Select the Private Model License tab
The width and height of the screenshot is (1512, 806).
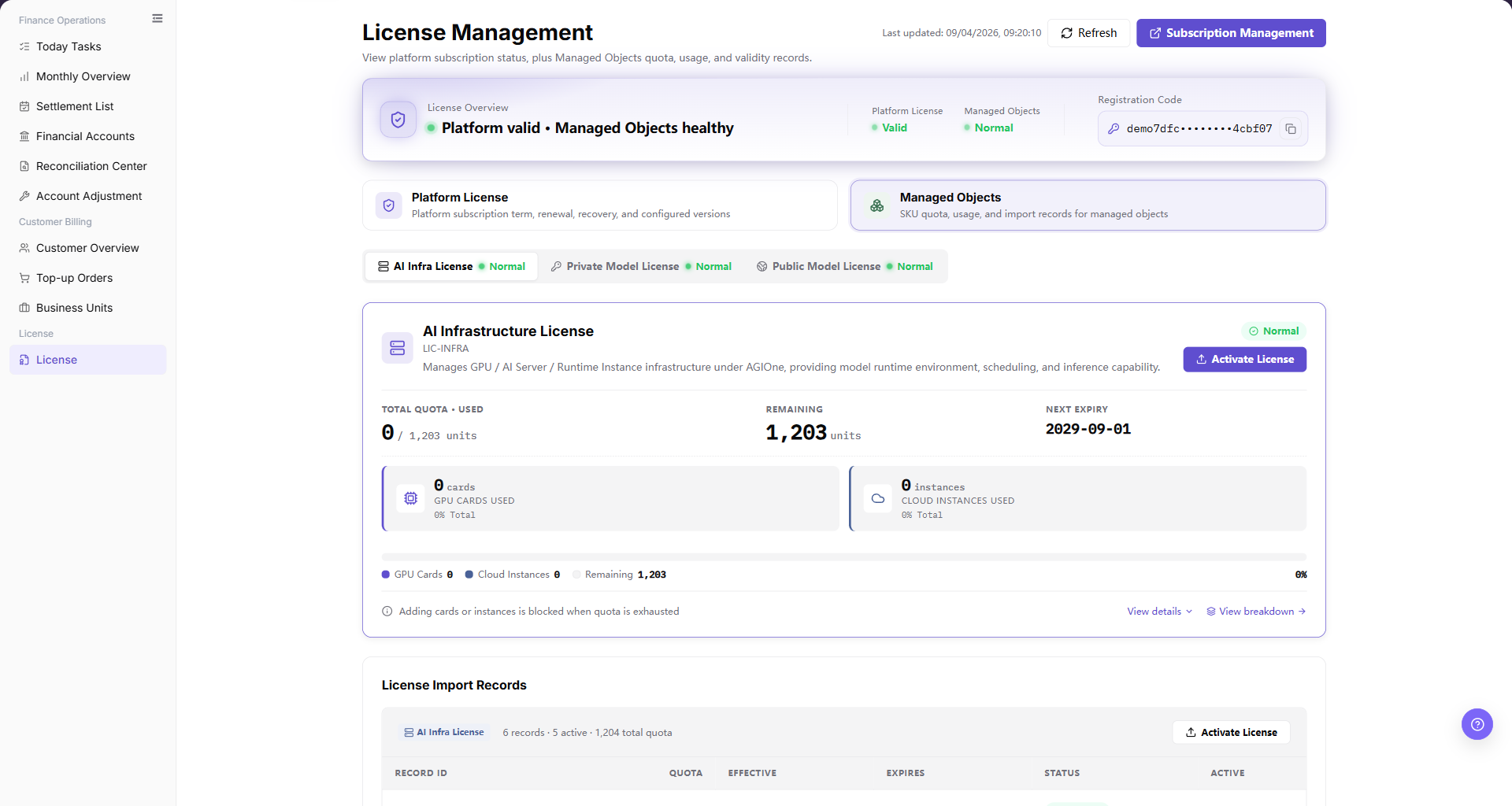(x=641, y=267)
